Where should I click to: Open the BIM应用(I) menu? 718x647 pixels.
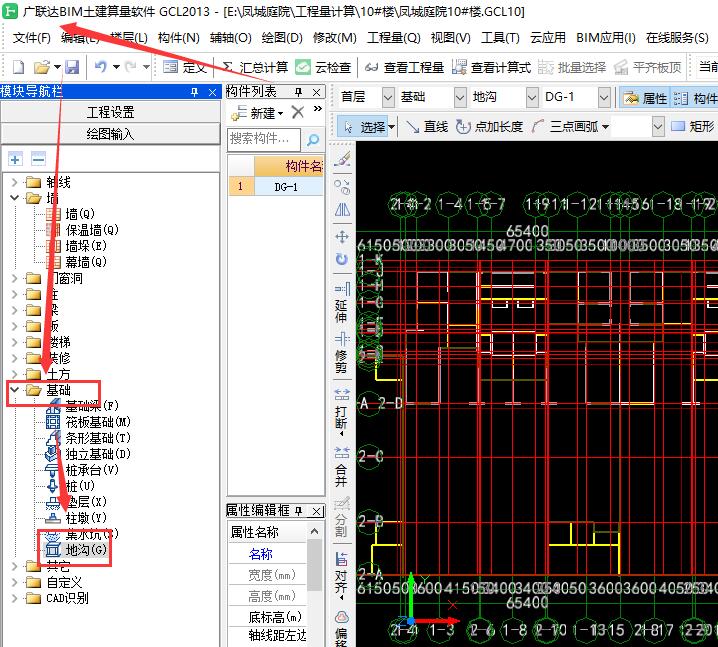605,38
